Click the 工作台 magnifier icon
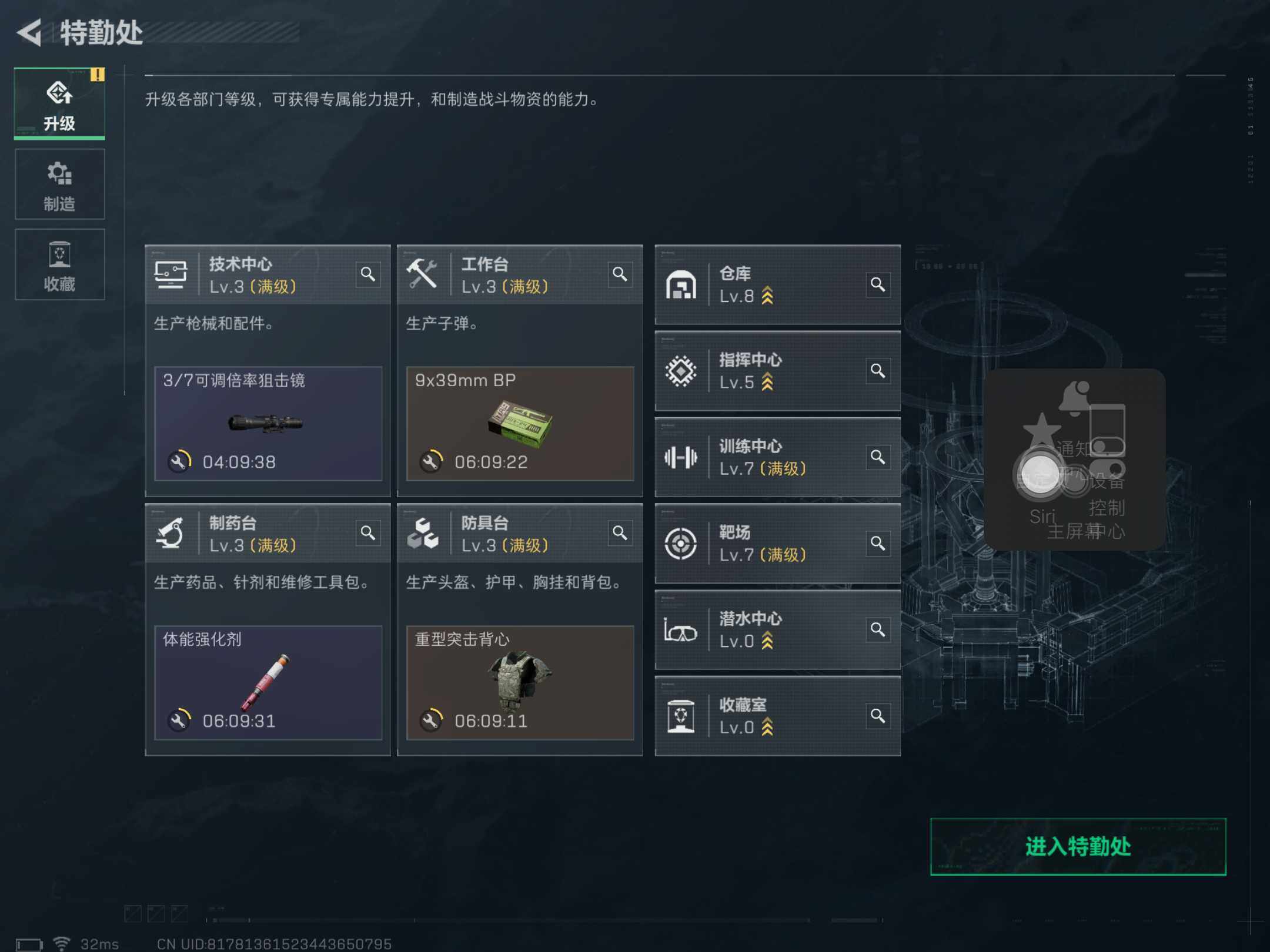Image resolution: width=1270 pixels, height=952 pixels. coord(620,274)
